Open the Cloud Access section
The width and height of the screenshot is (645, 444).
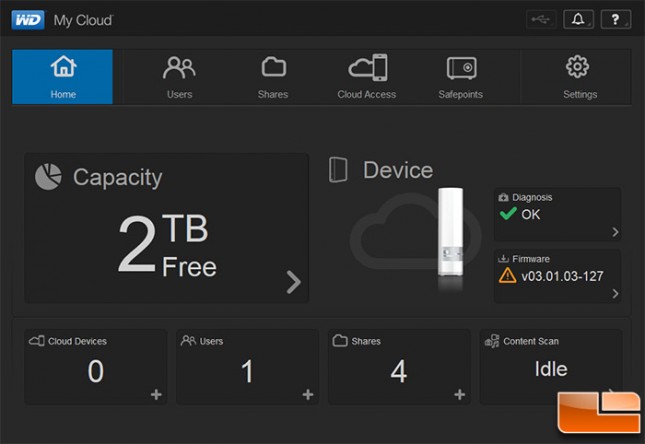coord(367,77)
